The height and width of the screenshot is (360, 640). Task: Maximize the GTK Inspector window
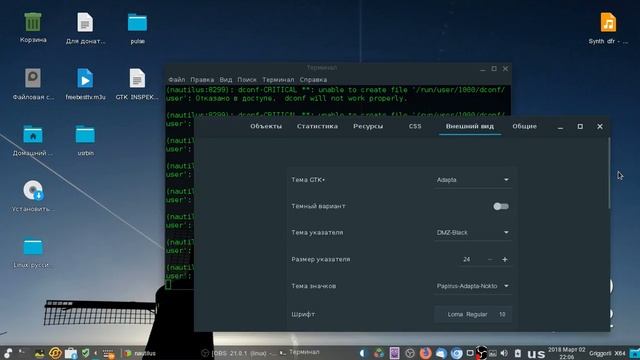pyautogui.click(x=580, y=127)
